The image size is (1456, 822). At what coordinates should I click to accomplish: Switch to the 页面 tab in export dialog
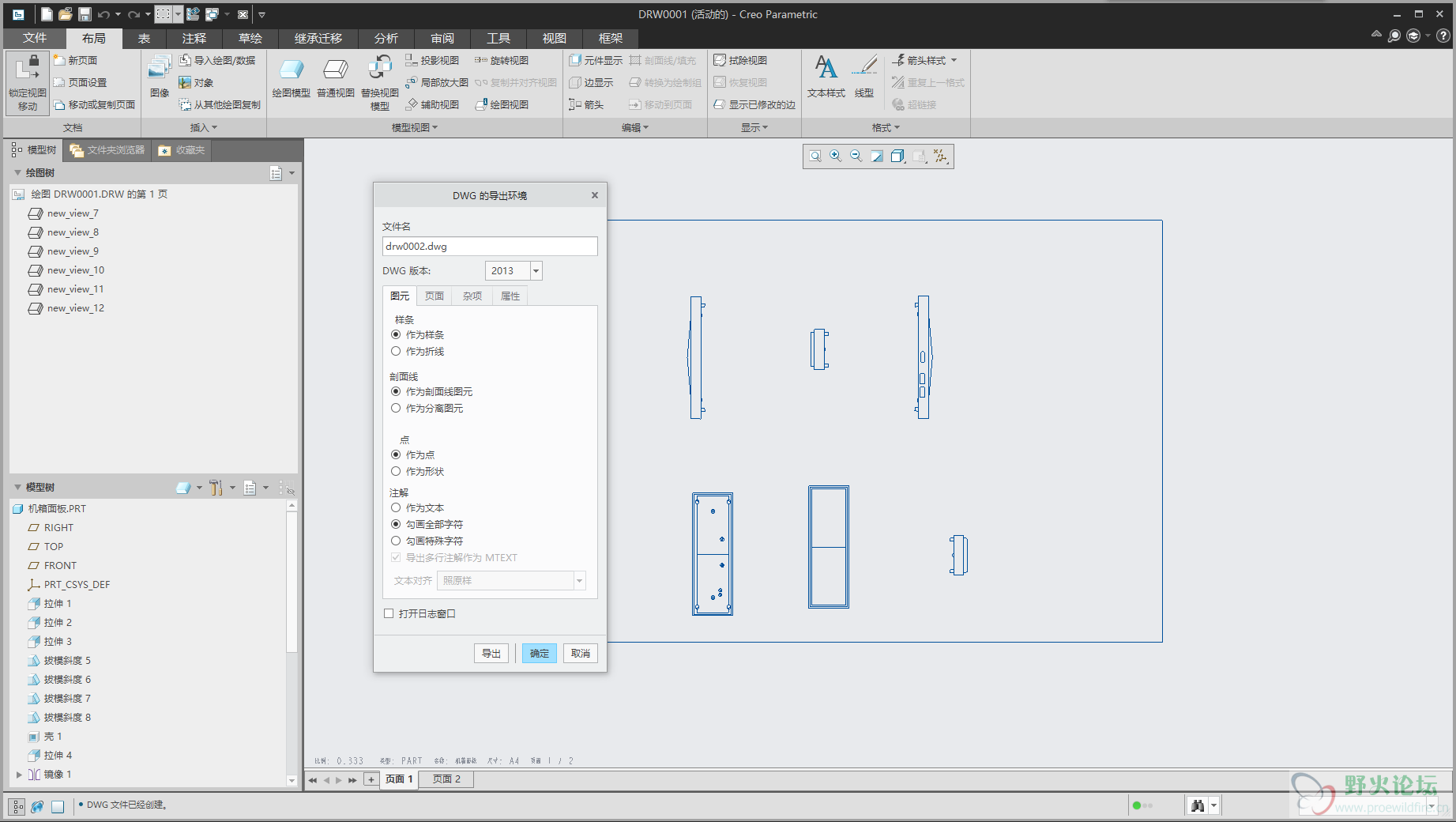coord(435,296)
